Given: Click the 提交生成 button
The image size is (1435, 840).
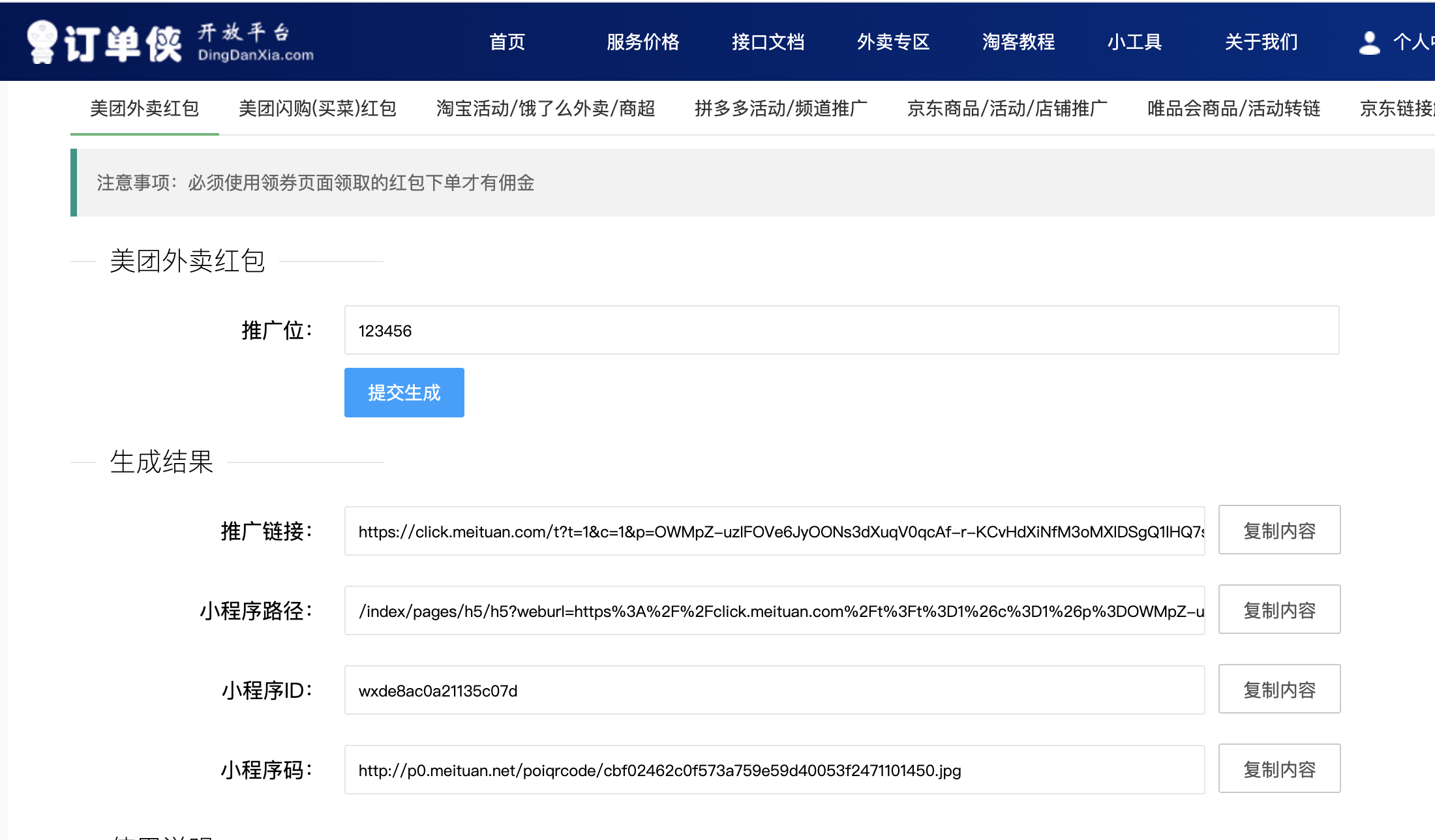Looking at the screenshot, I should point(404,393).
